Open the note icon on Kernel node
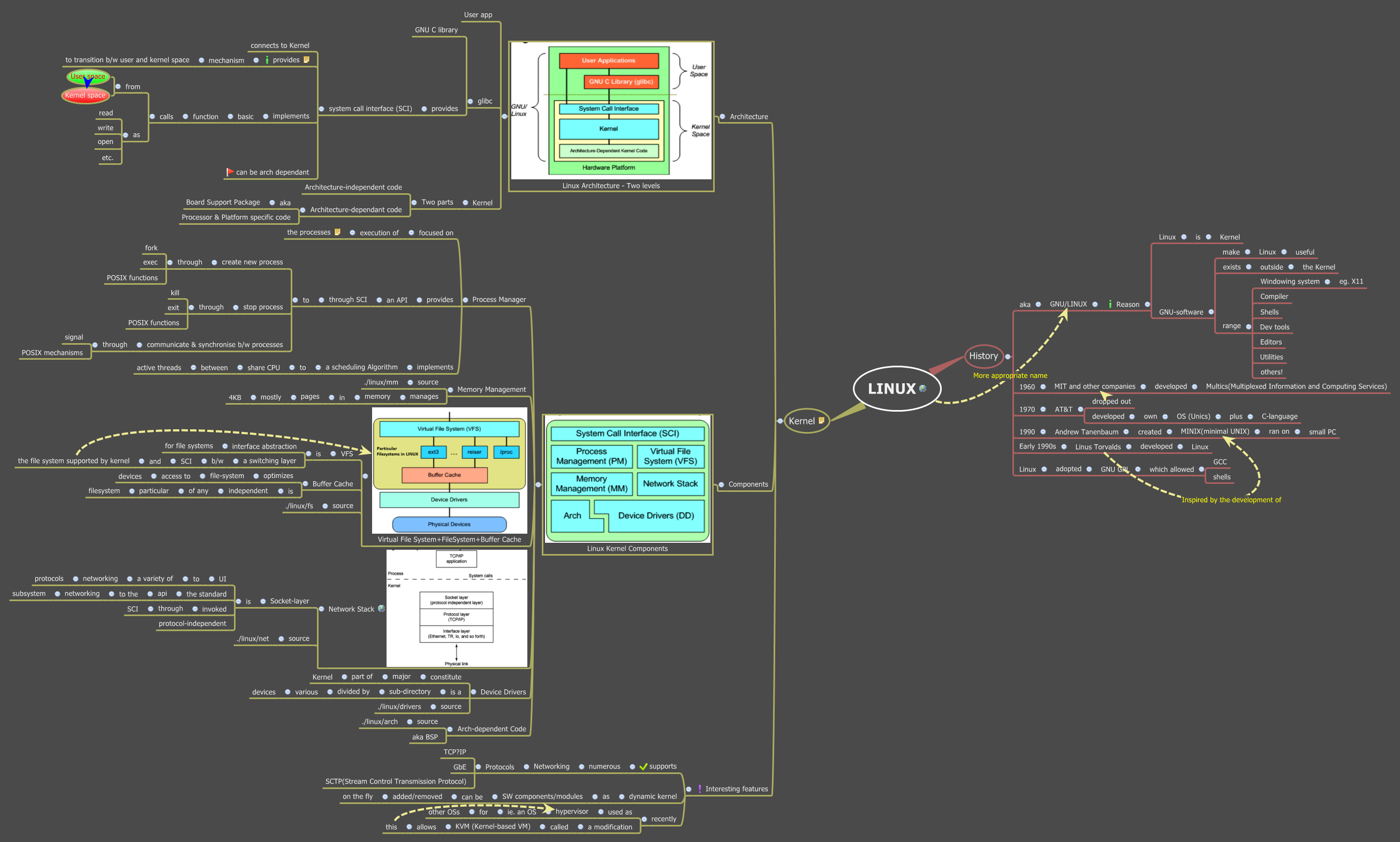 coord(821,420)
